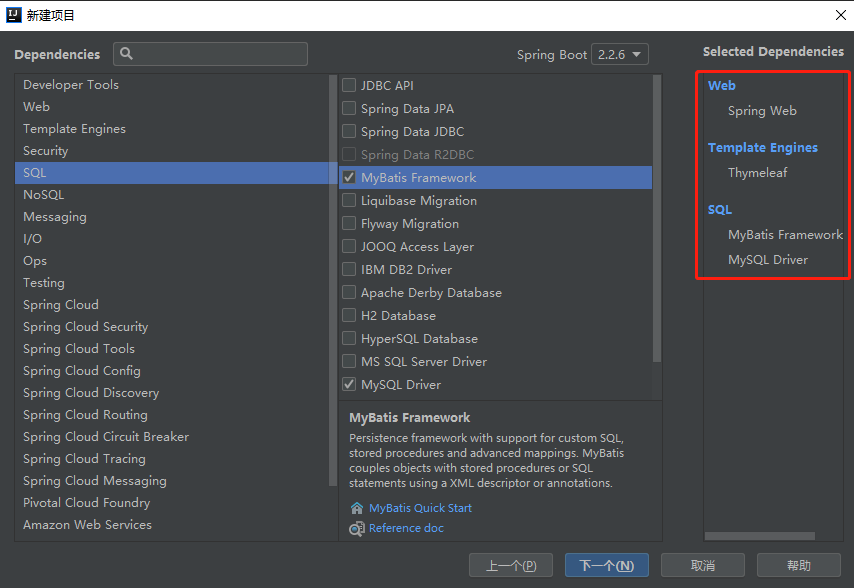Screen dimensions: 854x588
Task: Select the Spring Cloud Security category
Action: tap(85, 326)
